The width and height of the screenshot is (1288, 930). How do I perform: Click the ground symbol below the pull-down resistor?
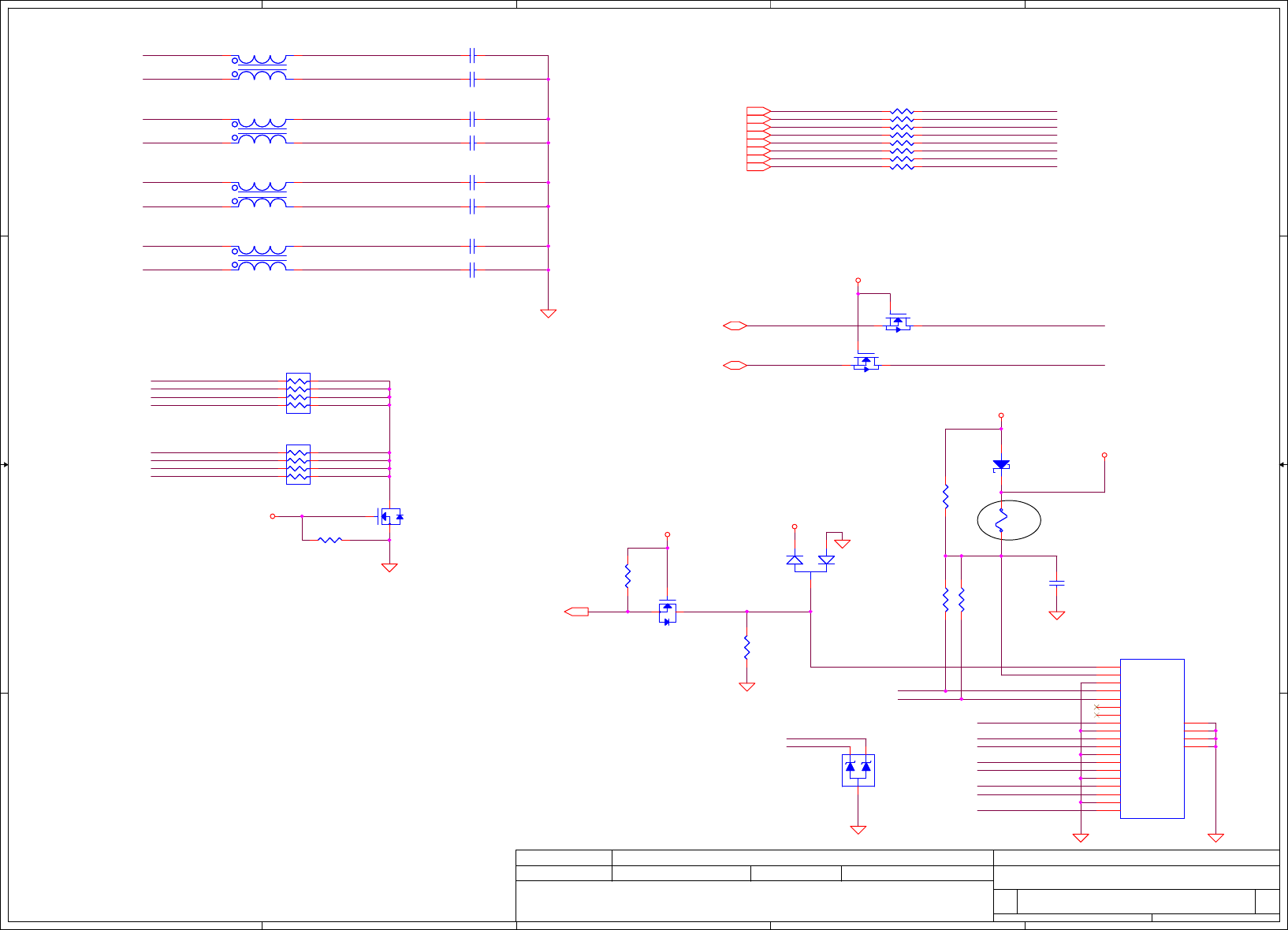747,686
